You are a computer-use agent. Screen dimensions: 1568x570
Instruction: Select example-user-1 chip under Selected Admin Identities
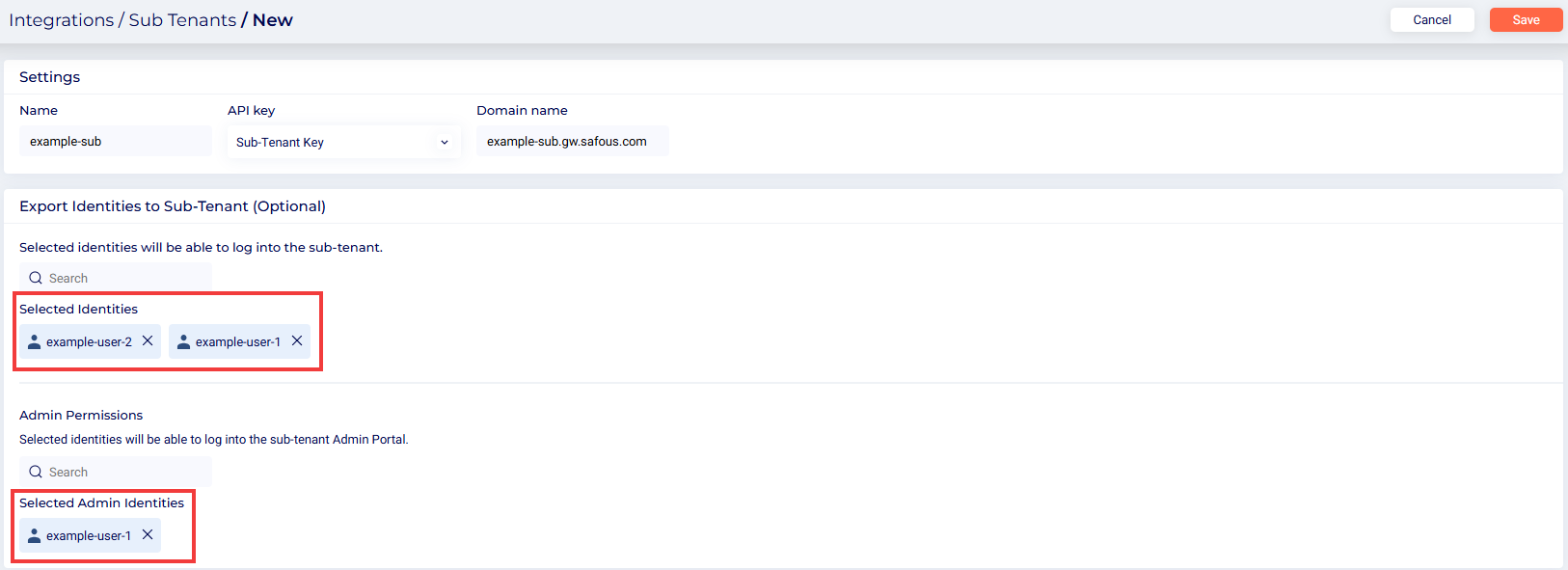point(88,535)
